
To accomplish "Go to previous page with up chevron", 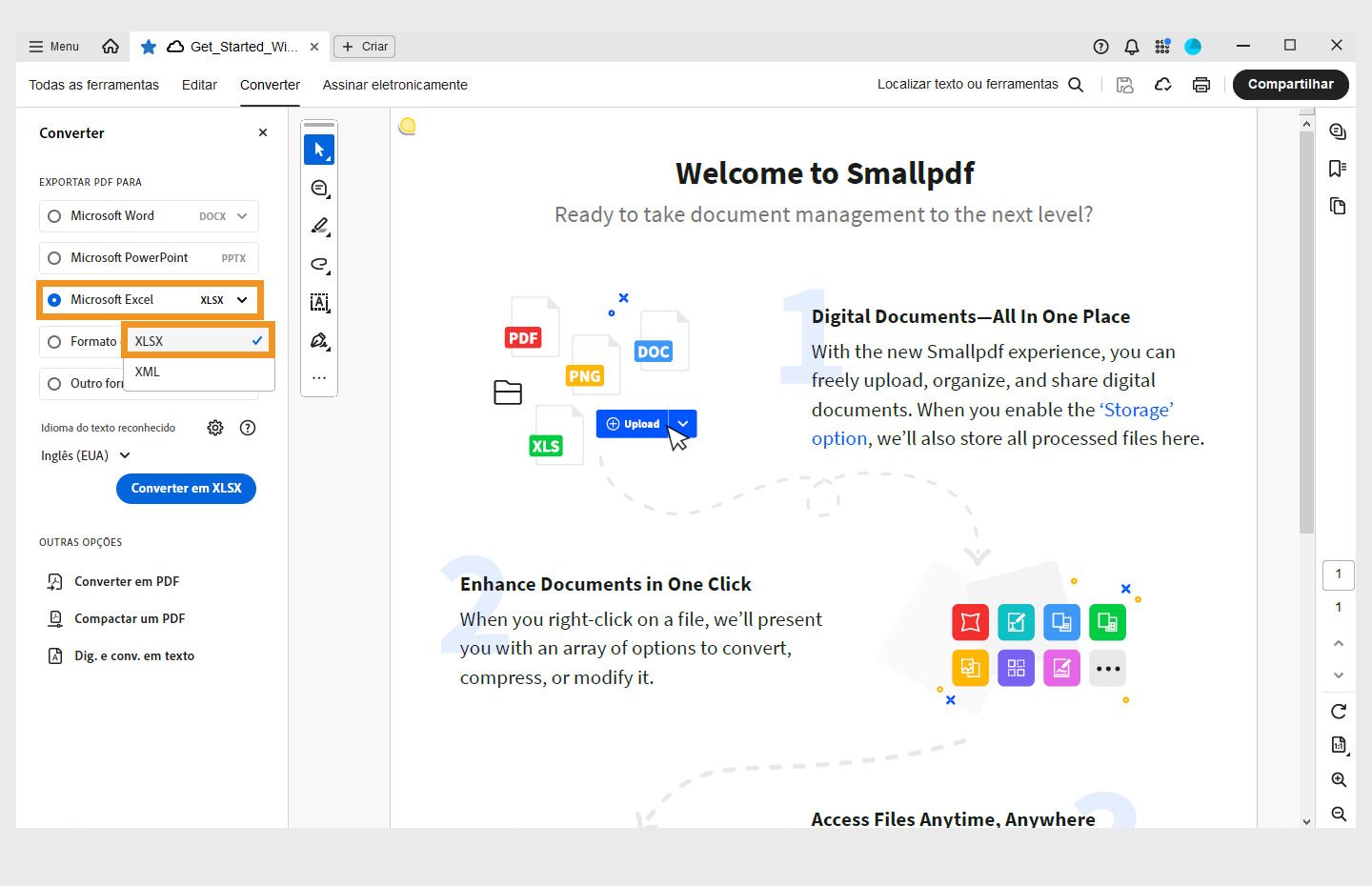I will [1339, 644].
